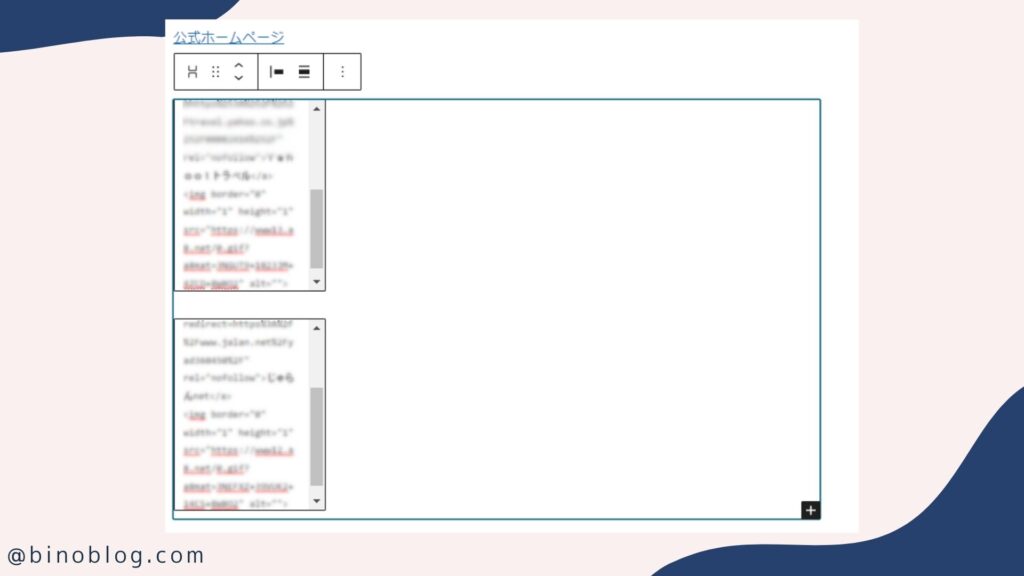Change vertical alignment (middle-align icon)
The width and height of the screenshot is (1024, 576).
tap(304, 72)
